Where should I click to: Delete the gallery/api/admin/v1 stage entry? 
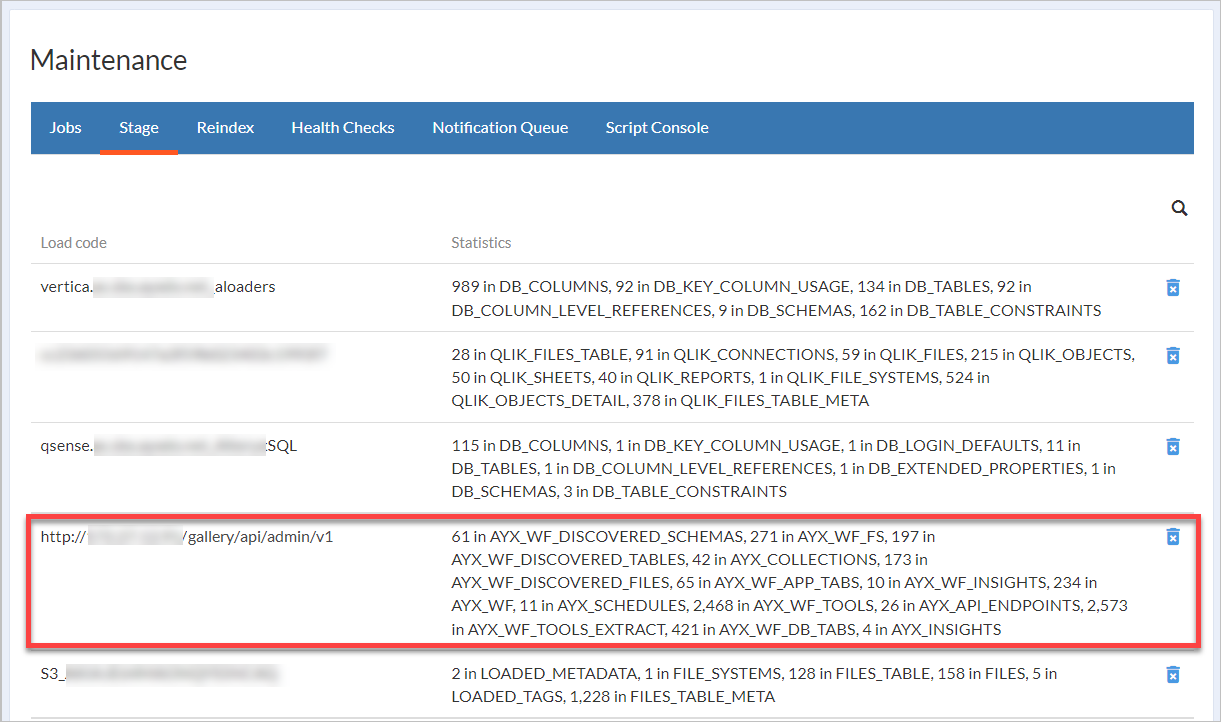click(x=1173, y=537)
